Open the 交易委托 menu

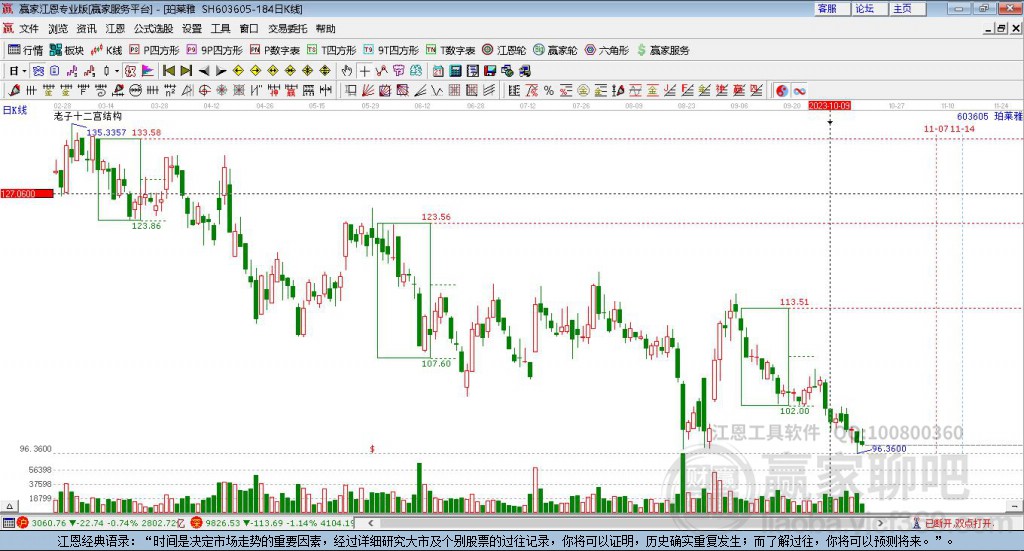pos(287,29)
